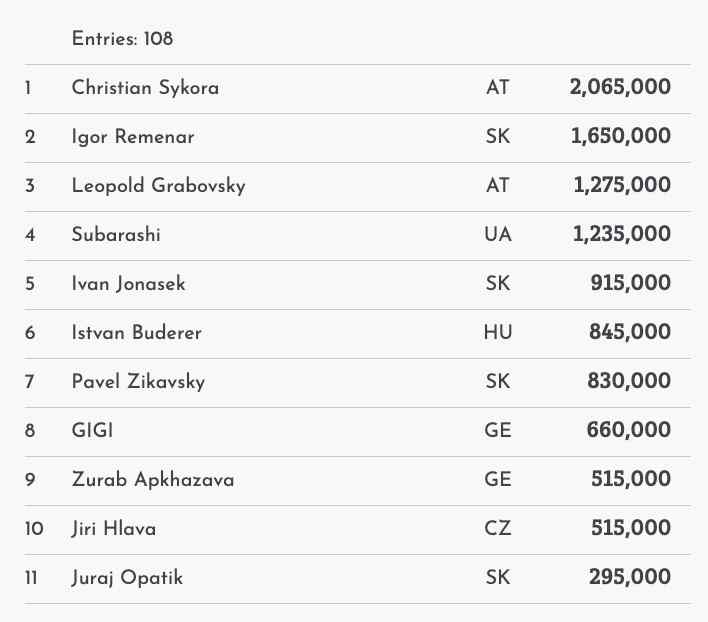Select Istvan Buderer's name

click(136, 333)
